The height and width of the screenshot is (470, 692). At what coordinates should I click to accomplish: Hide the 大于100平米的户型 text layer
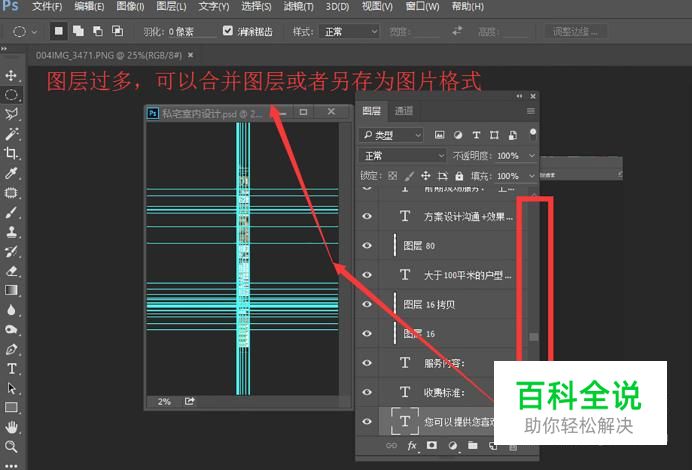[367, 275]
